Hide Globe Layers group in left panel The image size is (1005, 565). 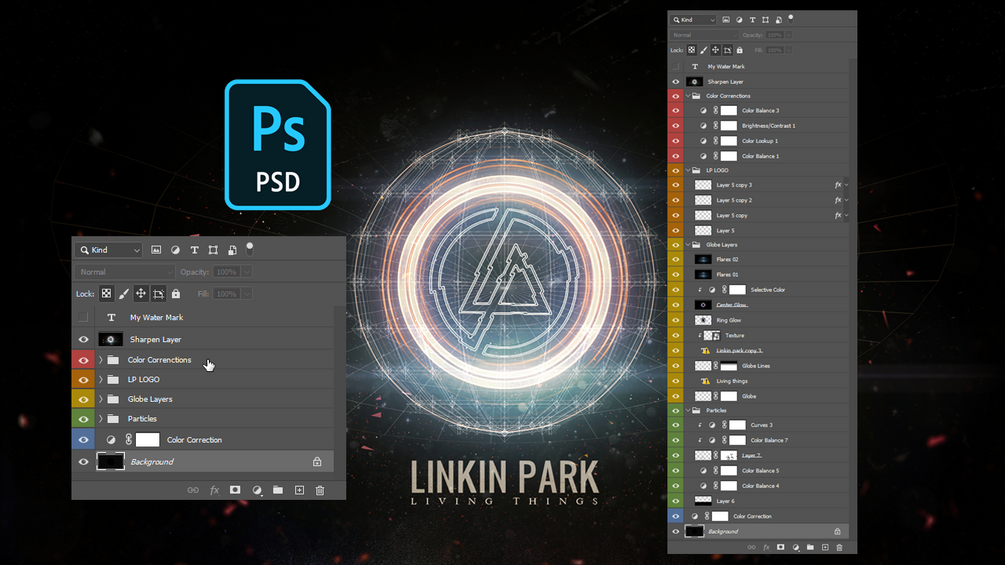coord(83,399)
